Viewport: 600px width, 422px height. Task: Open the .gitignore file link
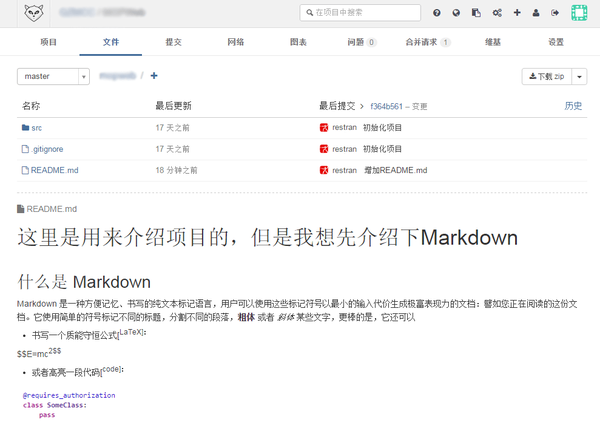click(x=47, y=149)
